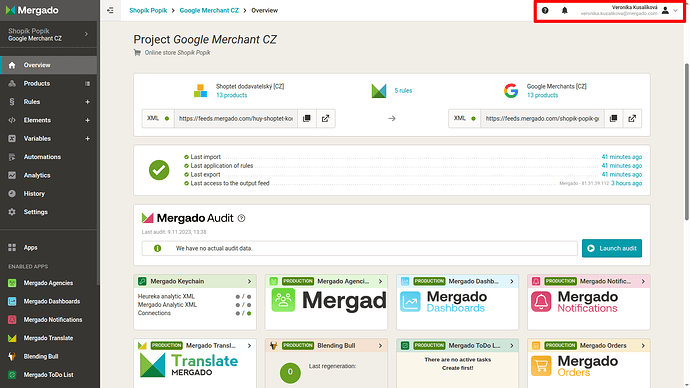
Task: Copy the output feed URL
Action: point(613,118)
